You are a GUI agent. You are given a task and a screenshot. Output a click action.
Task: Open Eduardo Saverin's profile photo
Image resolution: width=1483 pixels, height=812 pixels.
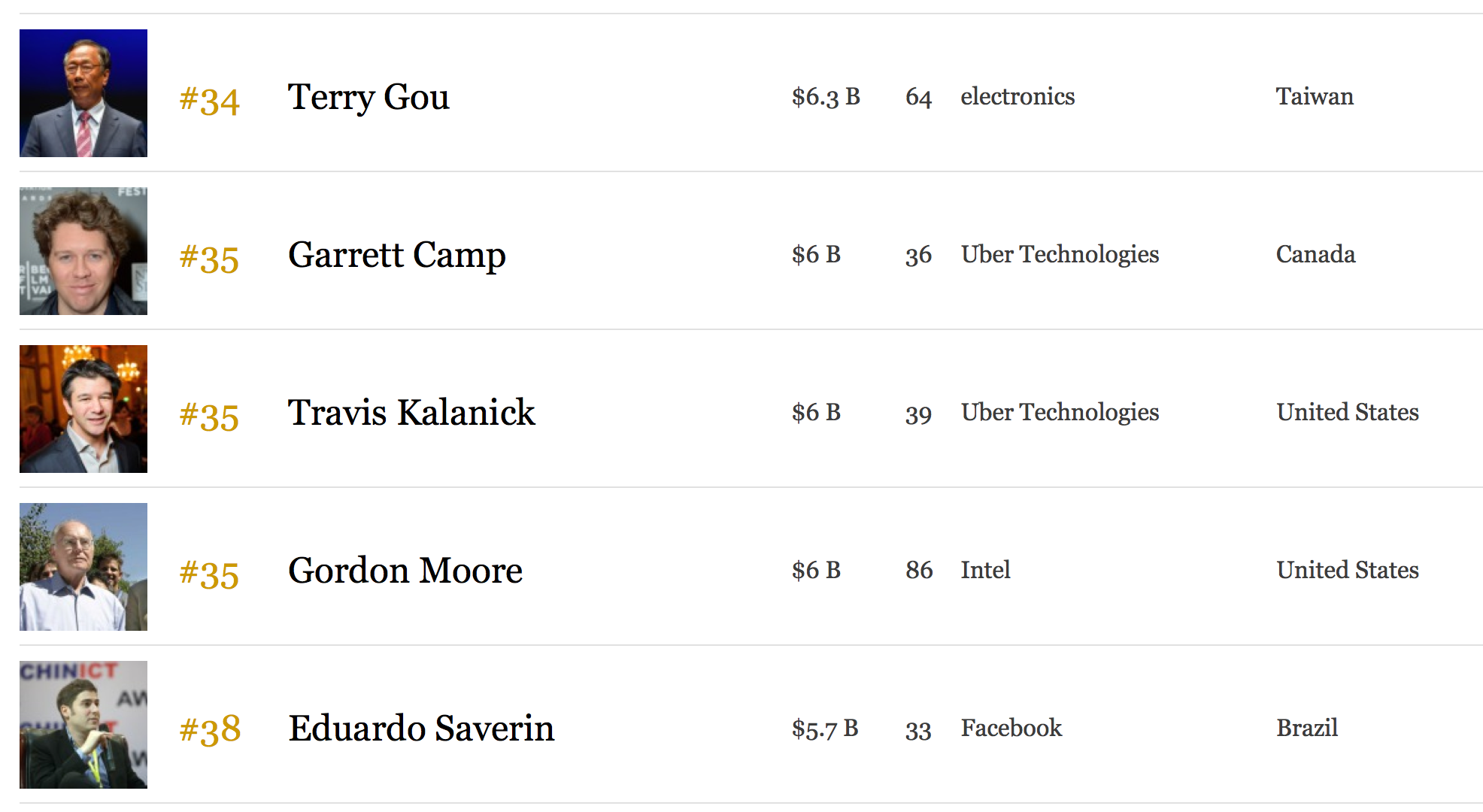coord(83,725)
